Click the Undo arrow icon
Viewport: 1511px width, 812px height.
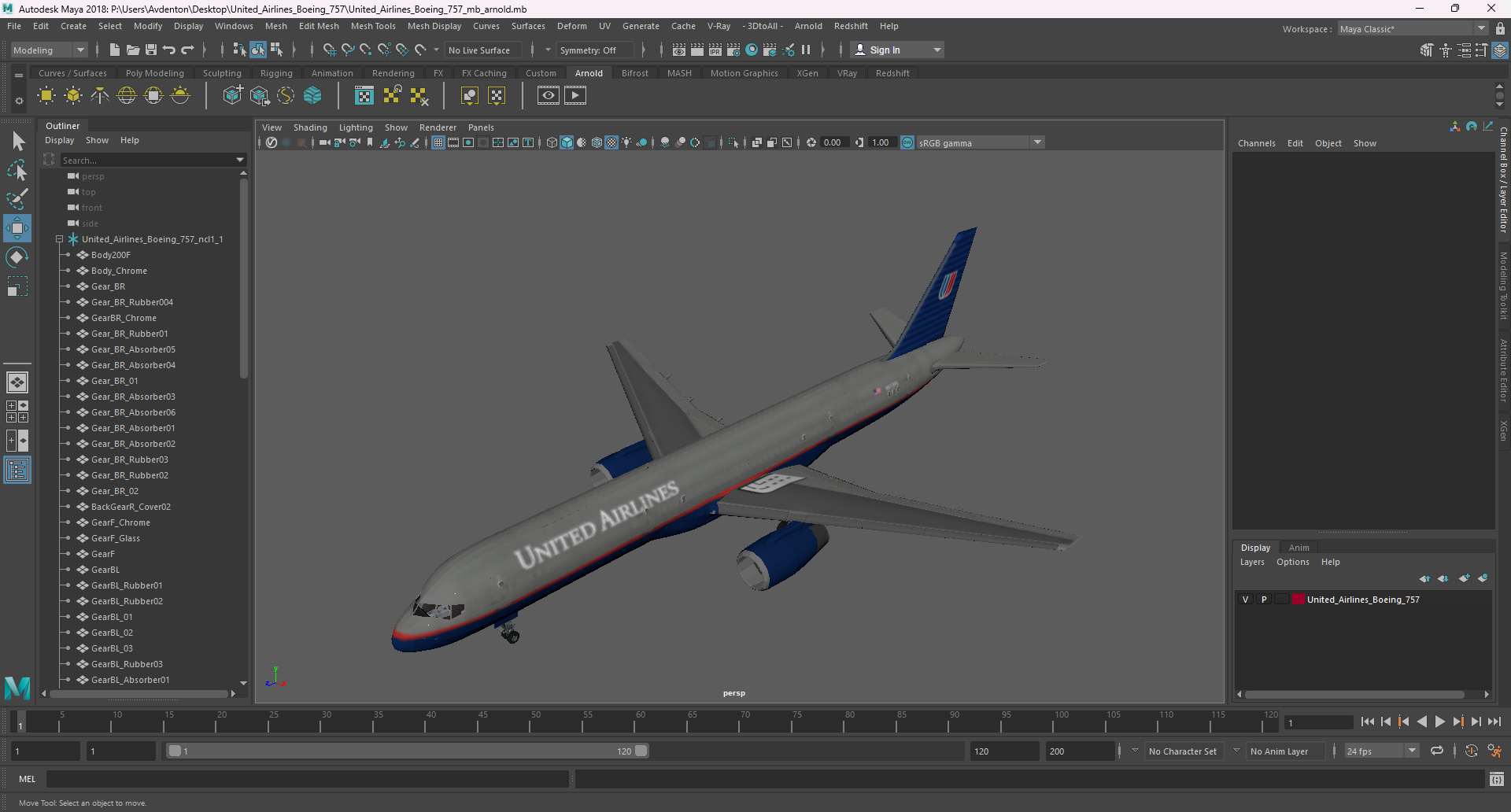(x=169, y=50)
